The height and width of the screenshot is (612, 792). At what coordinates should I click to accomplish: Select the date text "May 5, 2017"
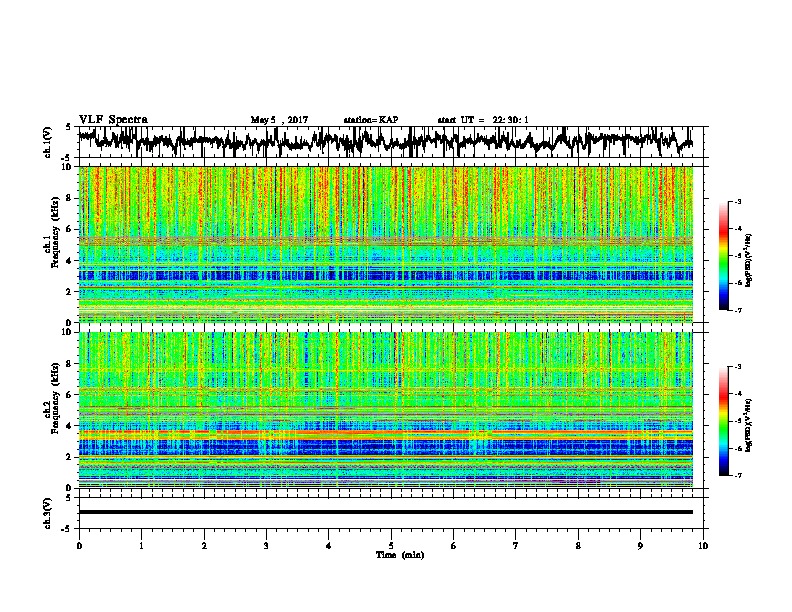pyautogui.click(x=279, y=120)
